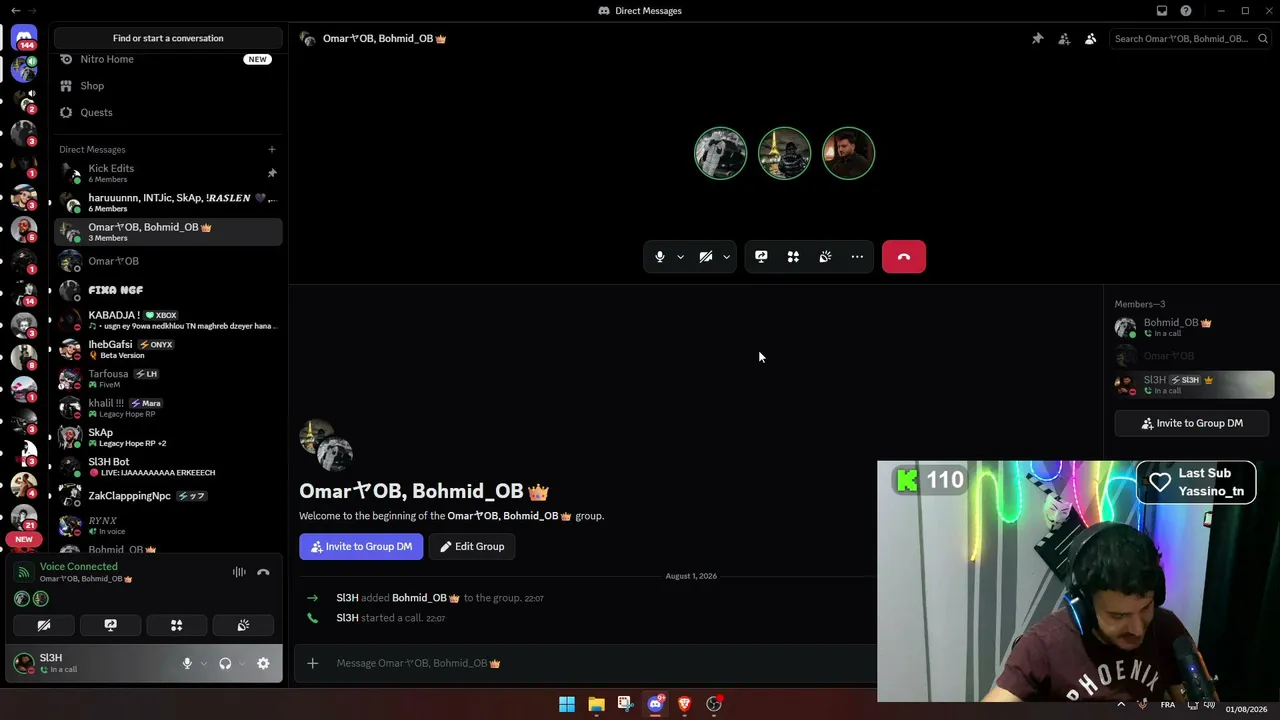The height and width of the screenshot is (720, 1280).
Task: Open User Settings gear
Action: pyautogui.click(x=263, y=663)
